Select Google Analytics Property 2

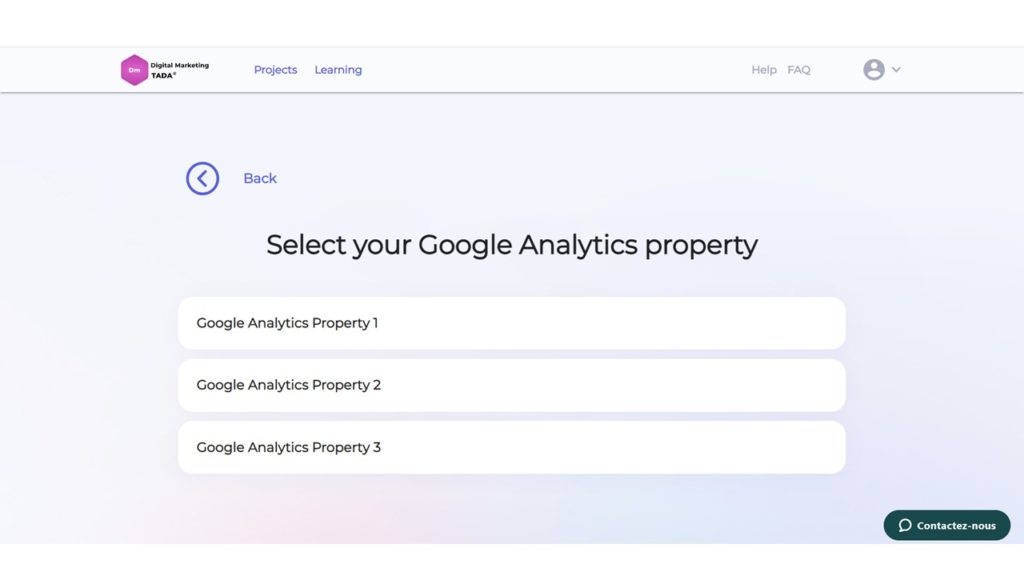pyautogui.click(x=512, y=385)
